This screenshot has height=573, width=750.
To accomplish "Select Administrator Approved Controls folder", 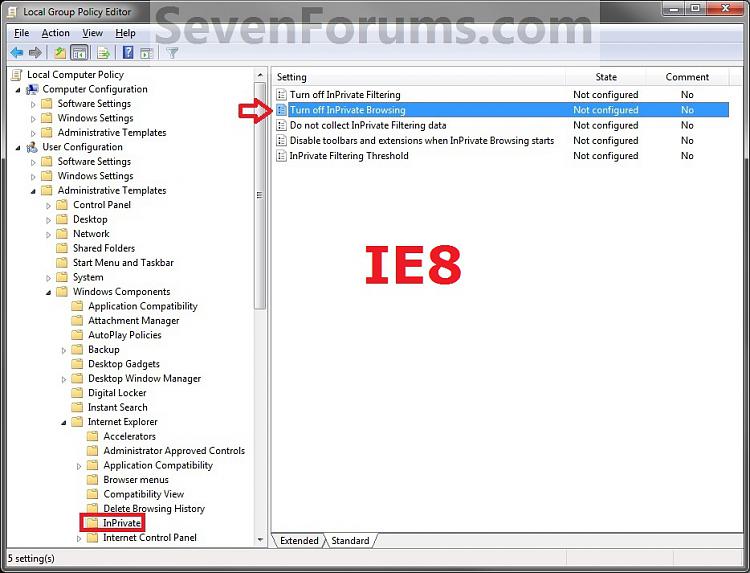I will coord(174,451).
